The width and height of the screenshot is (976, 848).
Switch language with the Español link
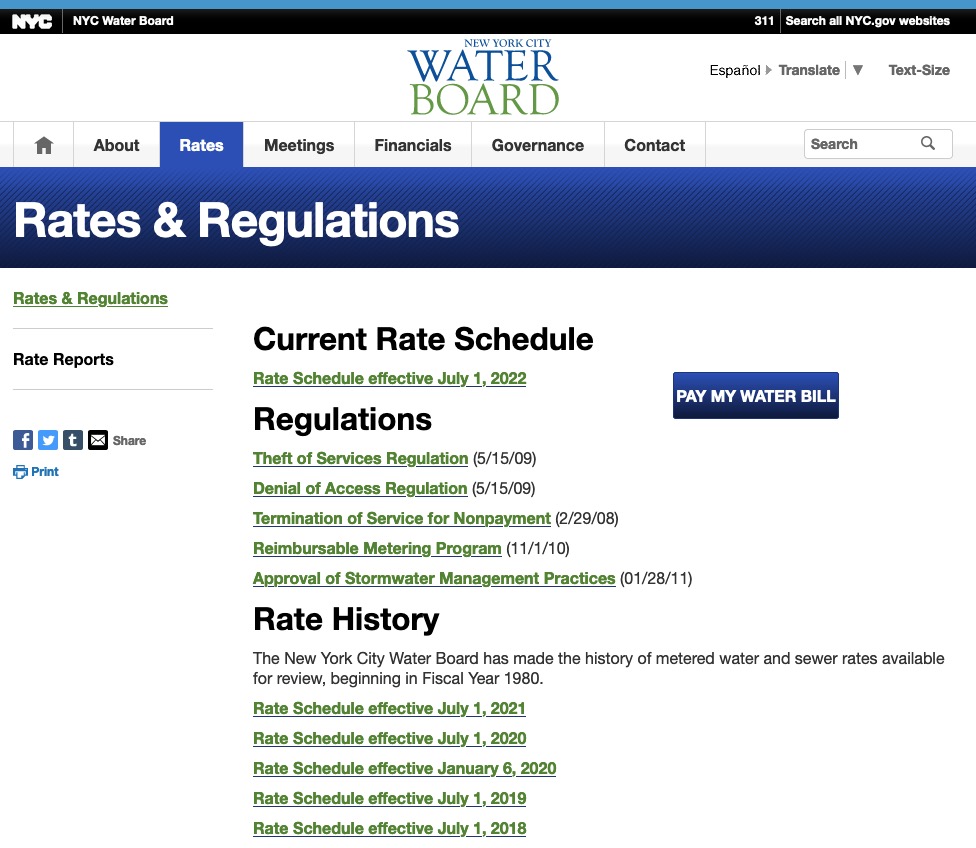point(735,70)
